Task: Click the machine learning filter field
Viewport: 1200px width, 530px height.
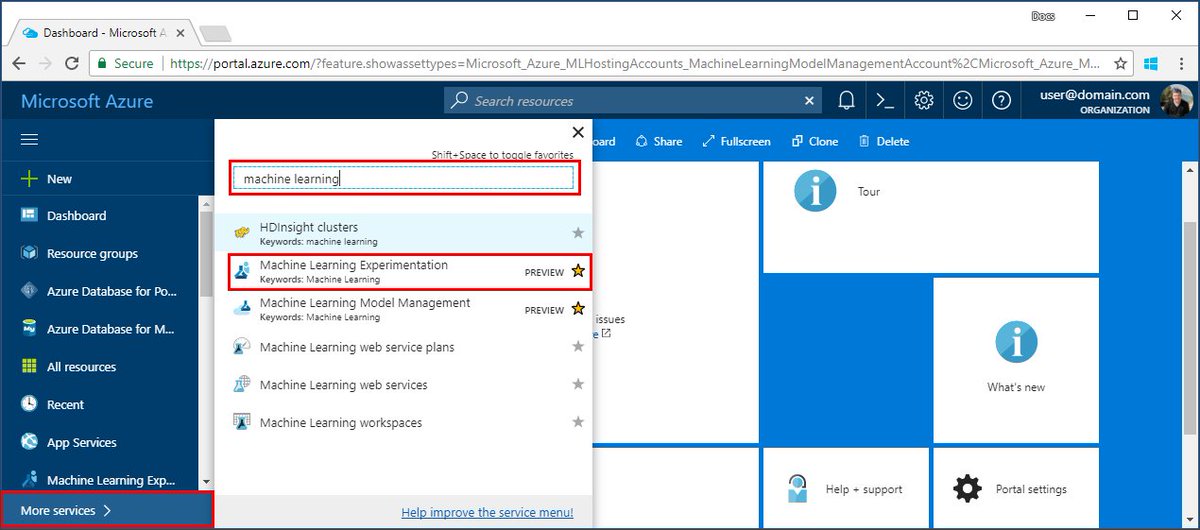Action: pyautogui.click(x=404, y=179)
